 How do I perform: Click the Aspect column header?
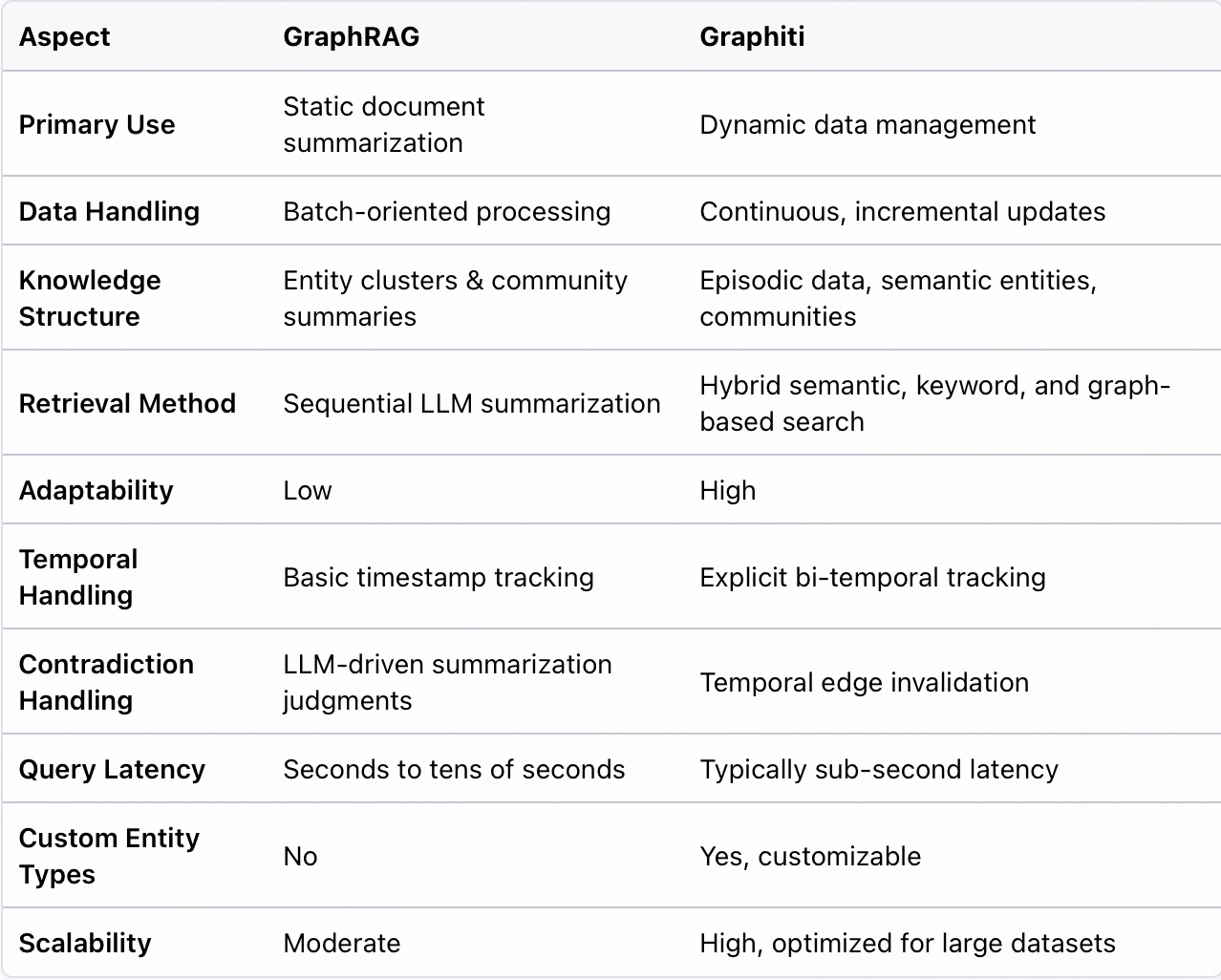[x=64, y=37]
